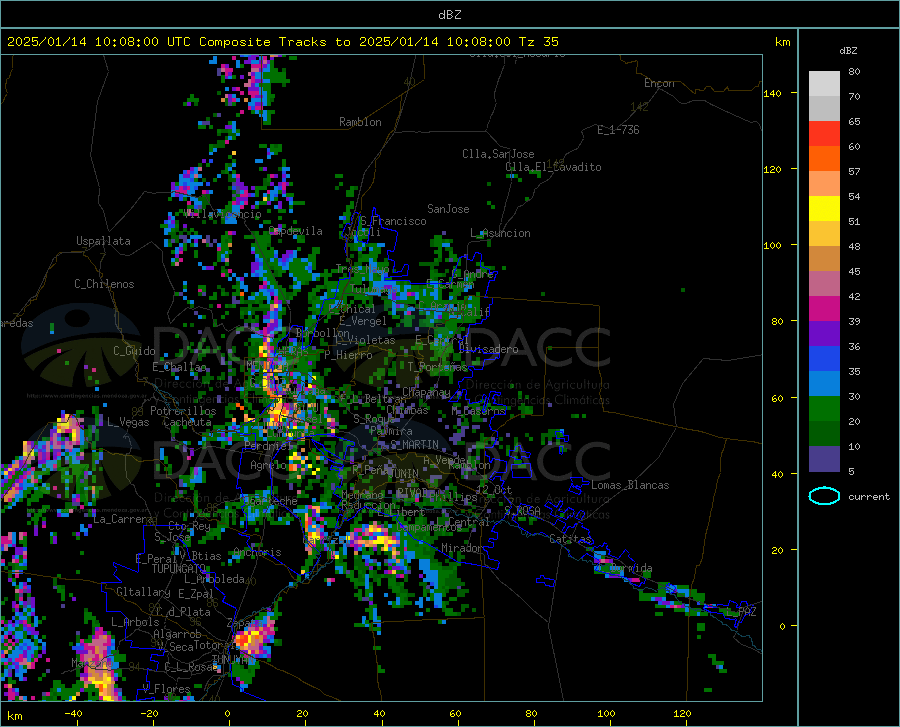Click the 'S_MARTIN' map label
Viewport: 900px width, 727px height.
414,445
